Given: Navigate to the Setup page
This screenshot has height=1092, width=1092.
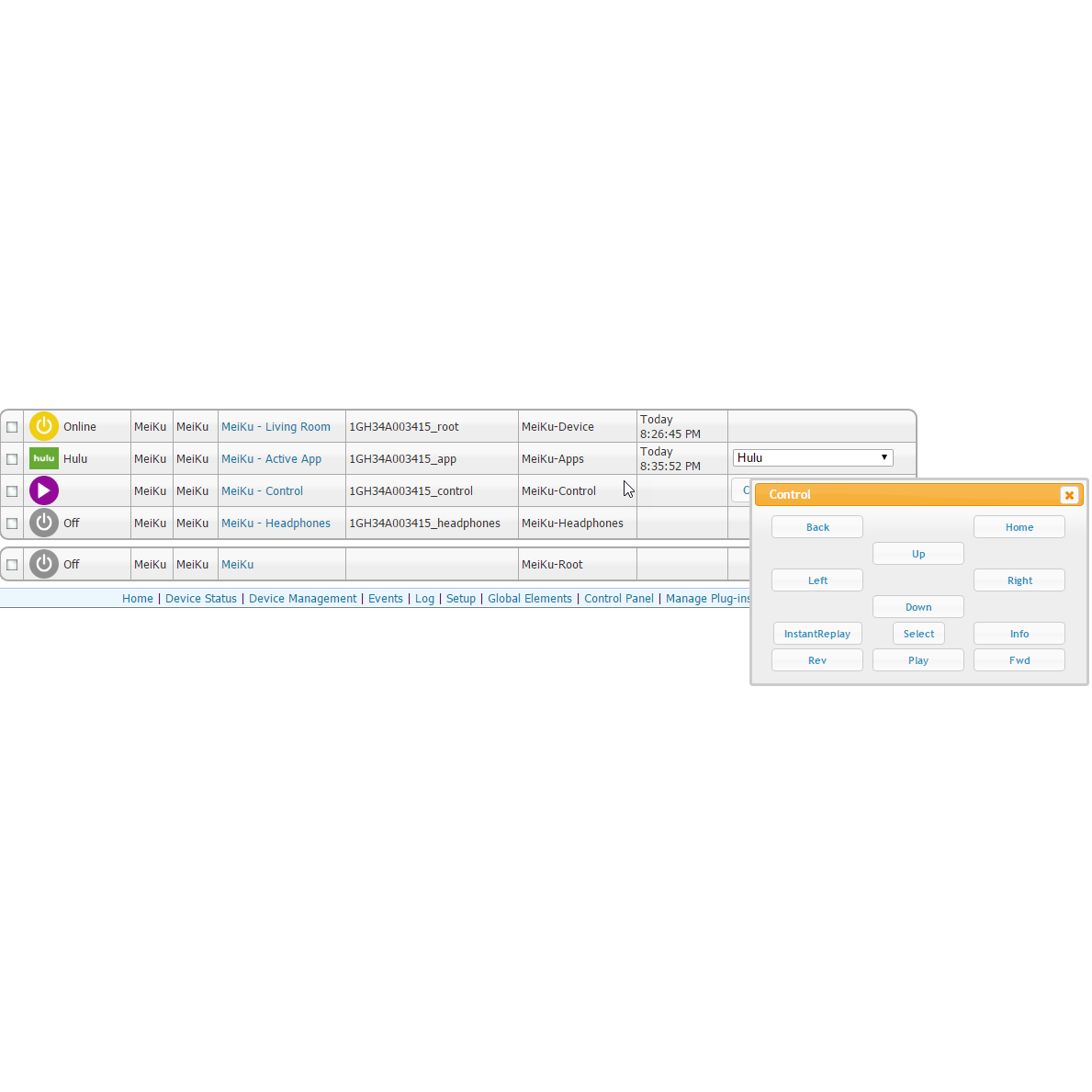Looking at the screenshot, I should pos(461,598).
